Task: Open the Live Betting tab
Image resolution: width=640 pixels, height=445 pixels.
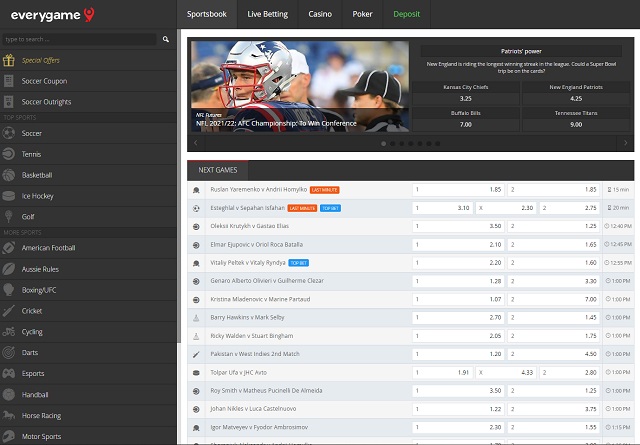Action: click(x=267, y=14)
